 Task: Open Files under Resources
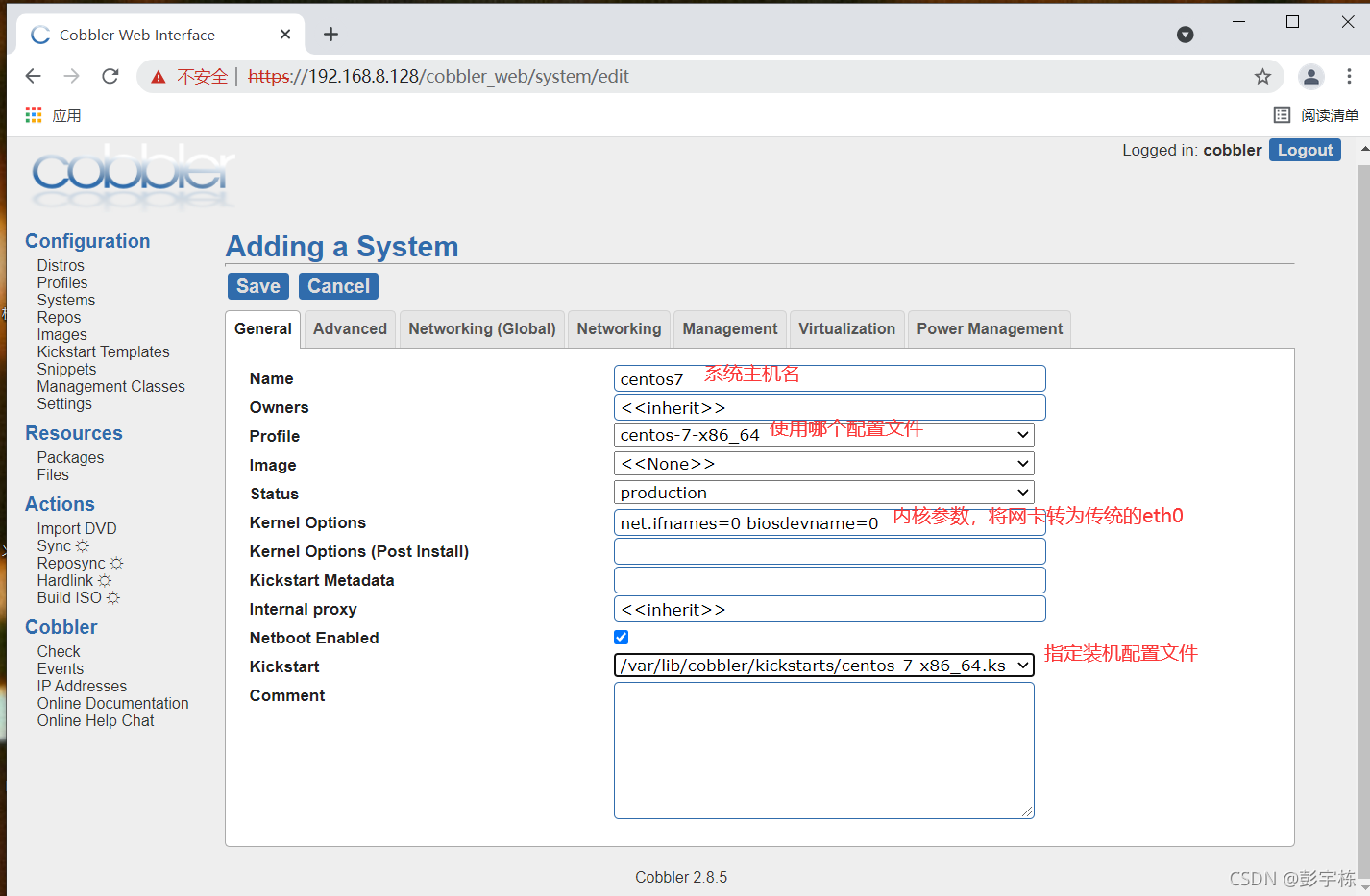53,474
